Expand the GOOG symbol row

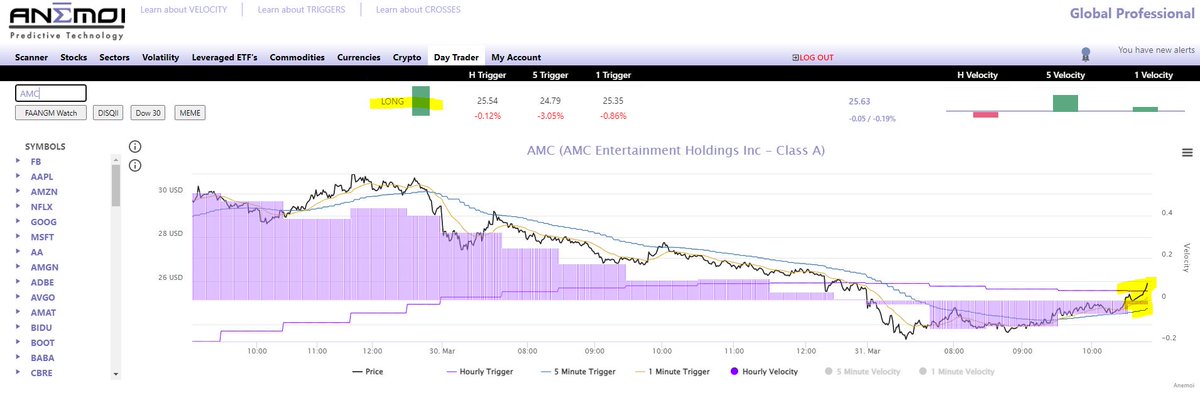(x=18, y=222)
